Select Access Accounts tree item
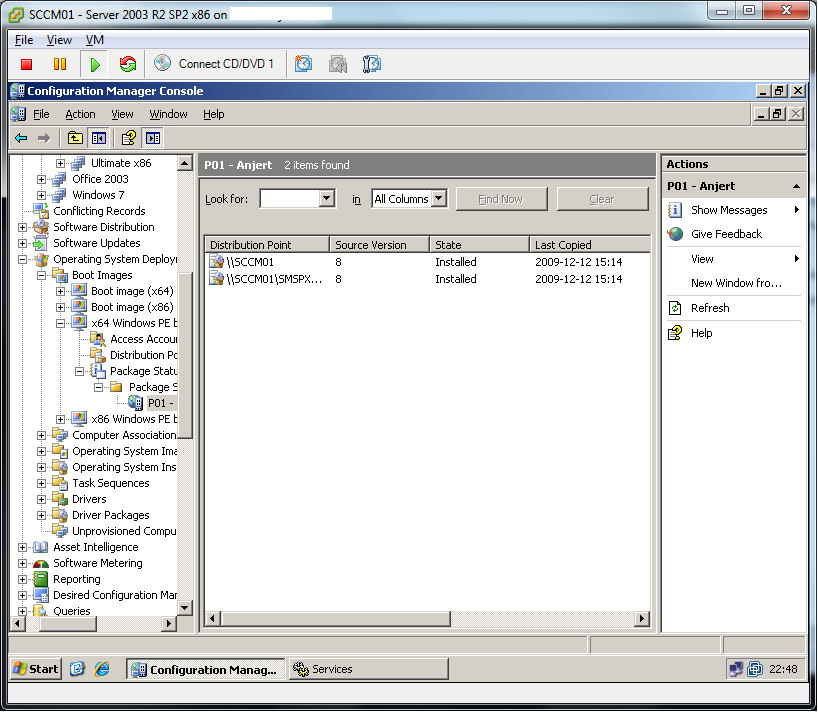818x719 pixels. pyautogui.click(x=143, y=339)
